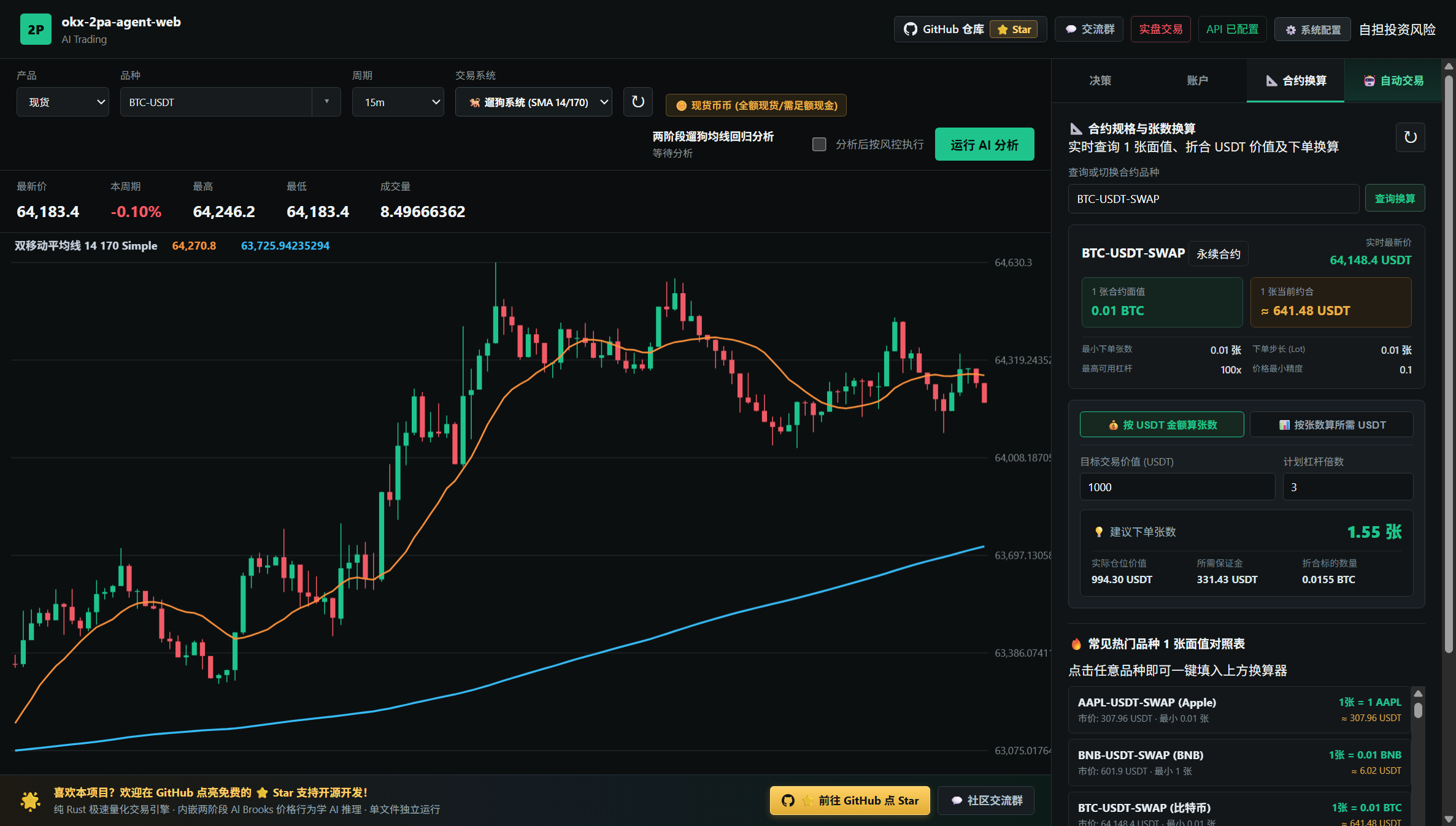Click the 最高 64,246.2 value
This screenshot has width=1456, height=826.
pyautogui.click(x=223, y=212)
